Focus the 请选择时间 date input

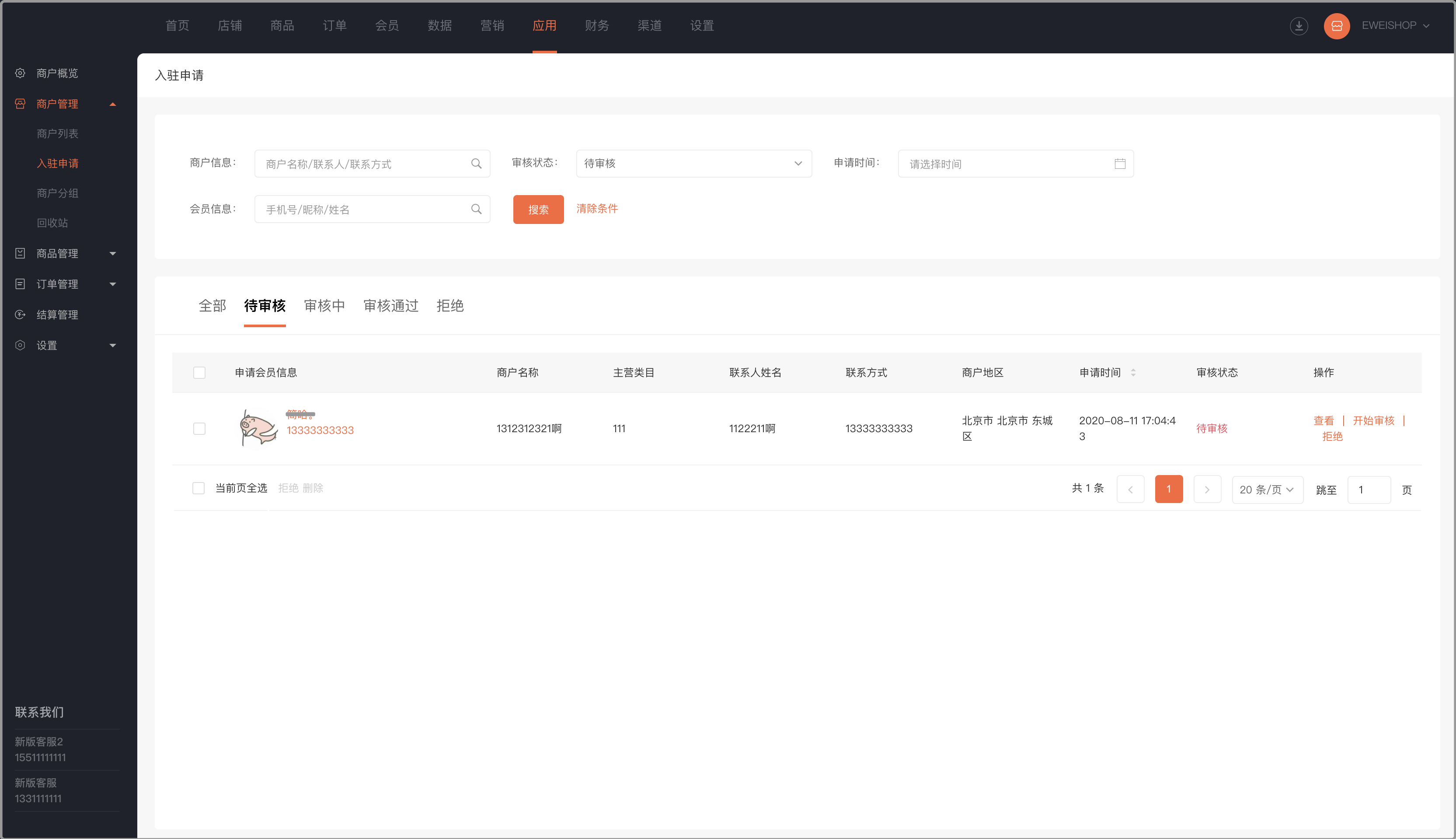1015,164
